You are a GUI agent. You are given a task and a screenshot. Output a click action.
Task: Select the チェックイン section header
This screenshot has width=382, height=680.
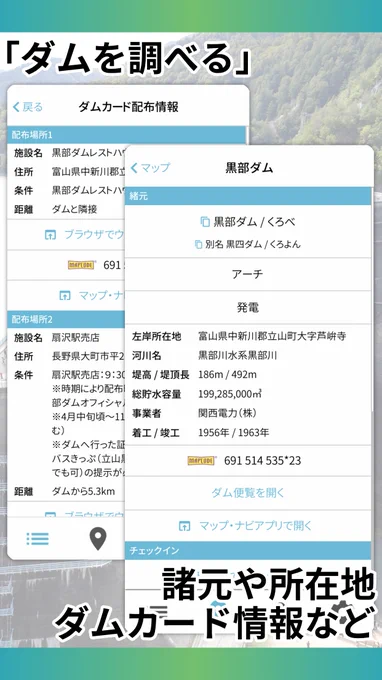(248, 551)
